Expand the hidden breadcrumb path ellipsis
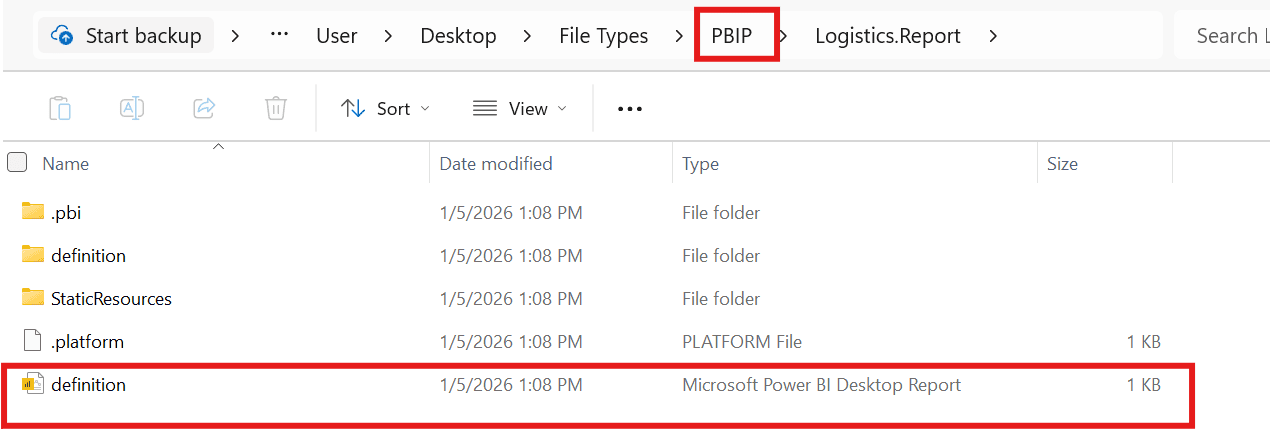Image resolution: width=1270 pixels, height=438 pixels. (x=280, y=36)
